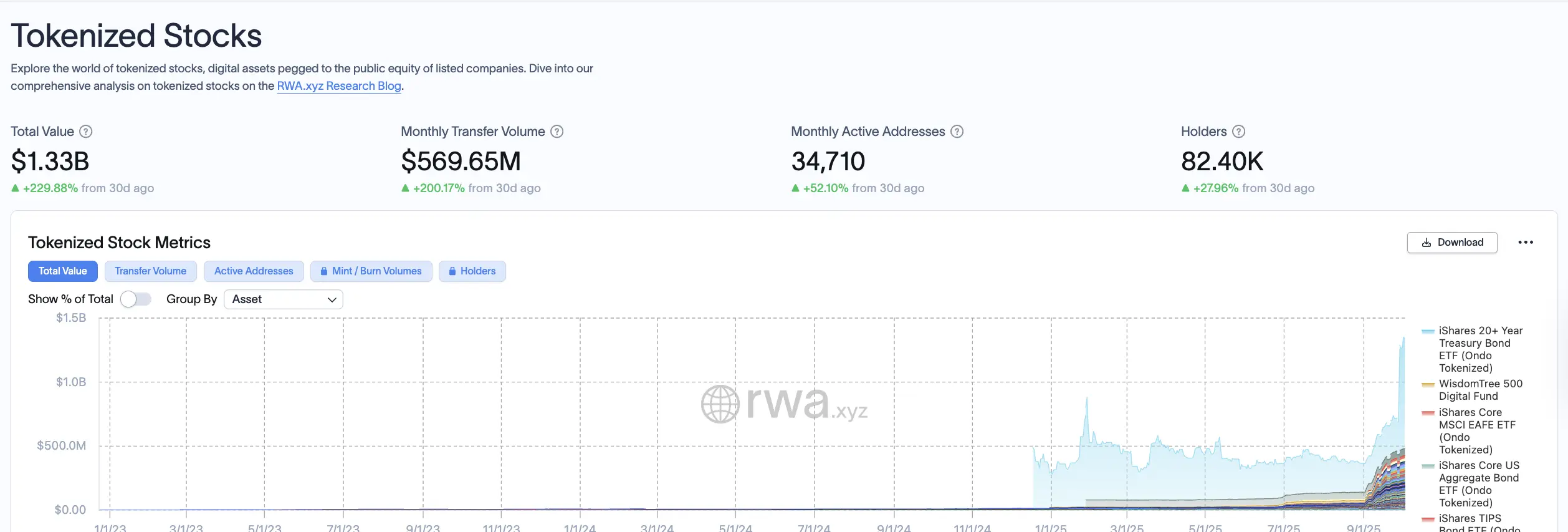Click the +27.96% change value

click(x=1216, y=188)
